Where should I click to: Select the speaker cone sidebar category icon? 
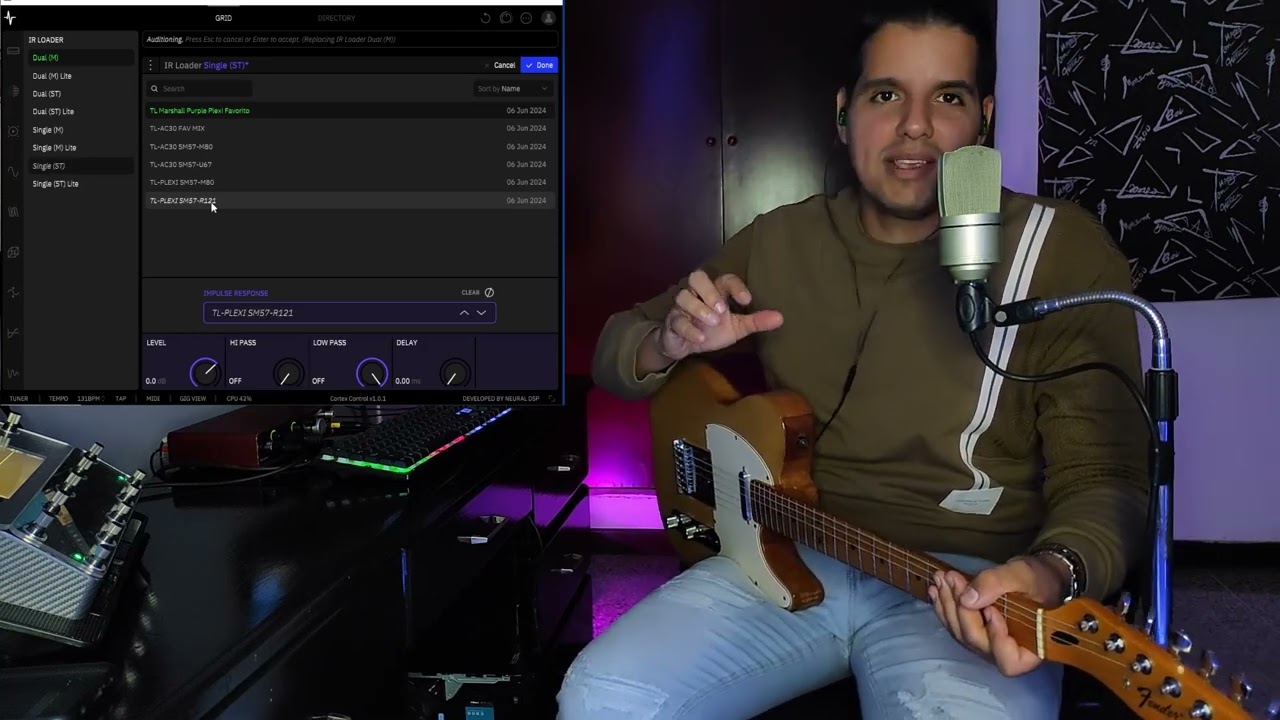click(x=13, y=131)
